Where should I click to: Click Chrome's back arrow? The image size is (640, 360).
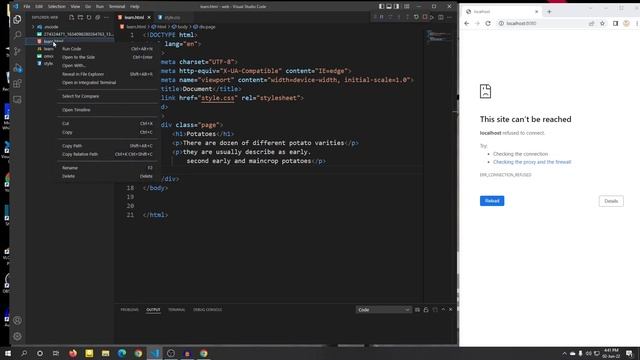[x=467, y=24]
